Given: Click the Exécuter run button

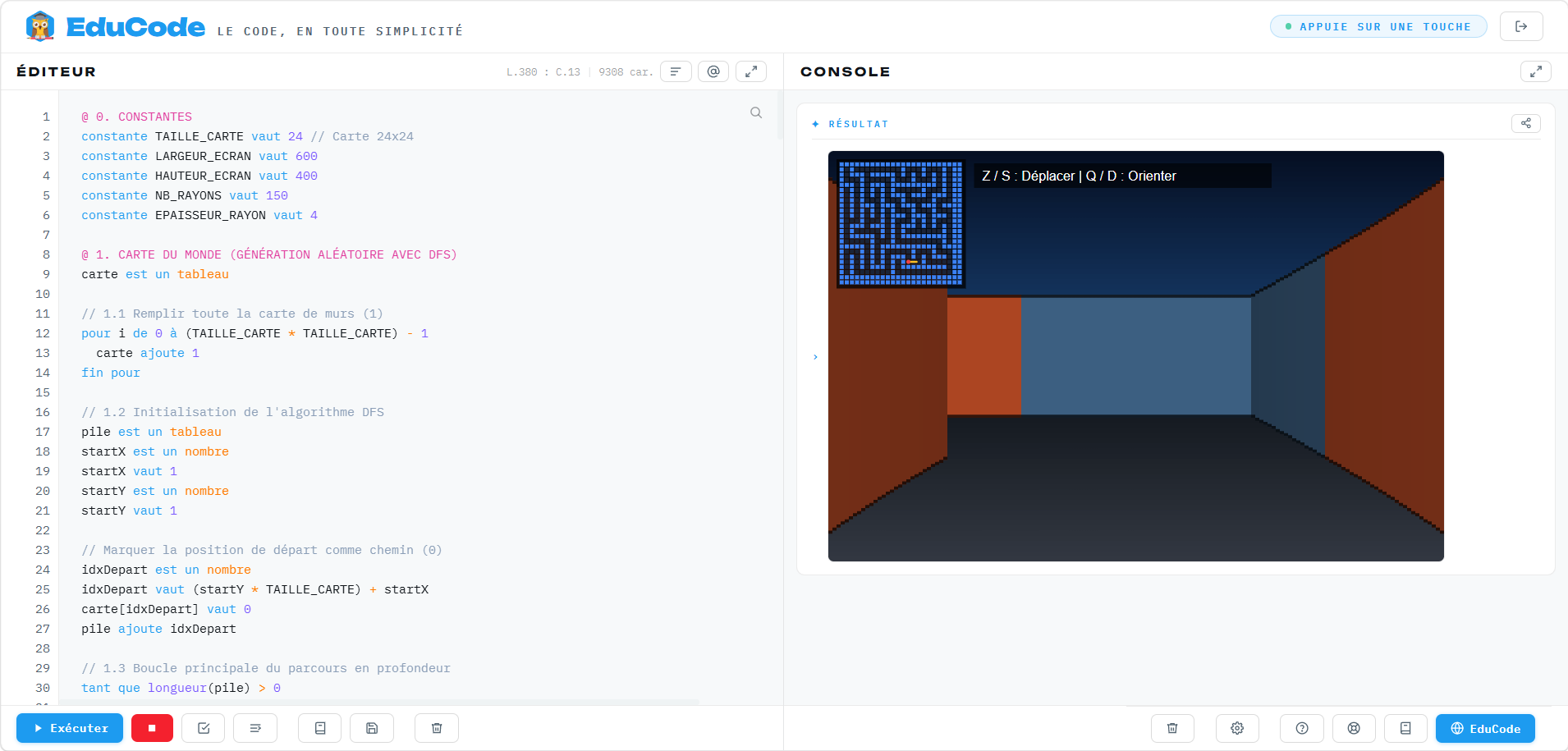Looking at the screenshot, I should pyautogui.click(x=70, y=728).
